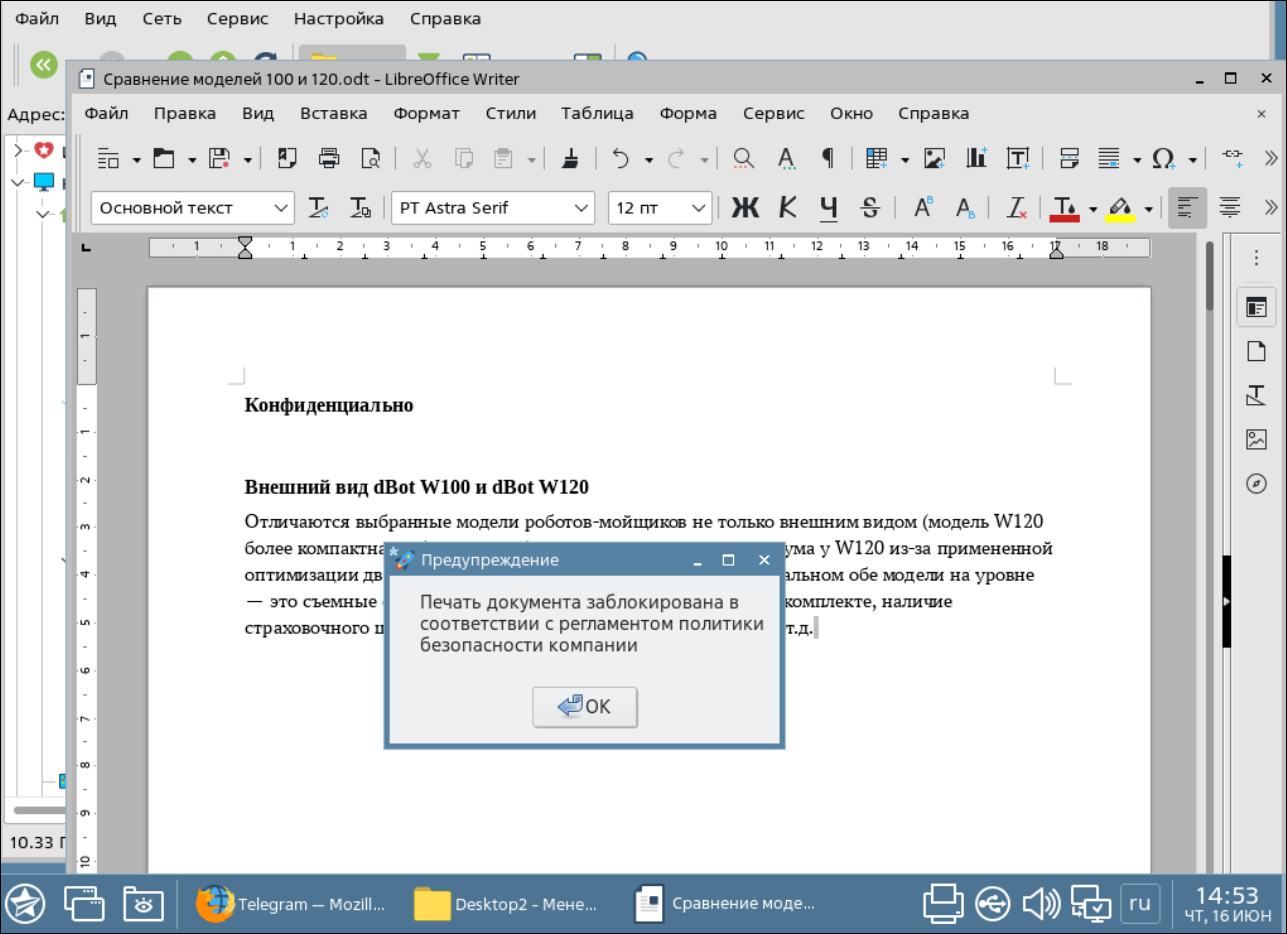
Task: Toggle italic formatting (К)
Action: tap(788, 207)
